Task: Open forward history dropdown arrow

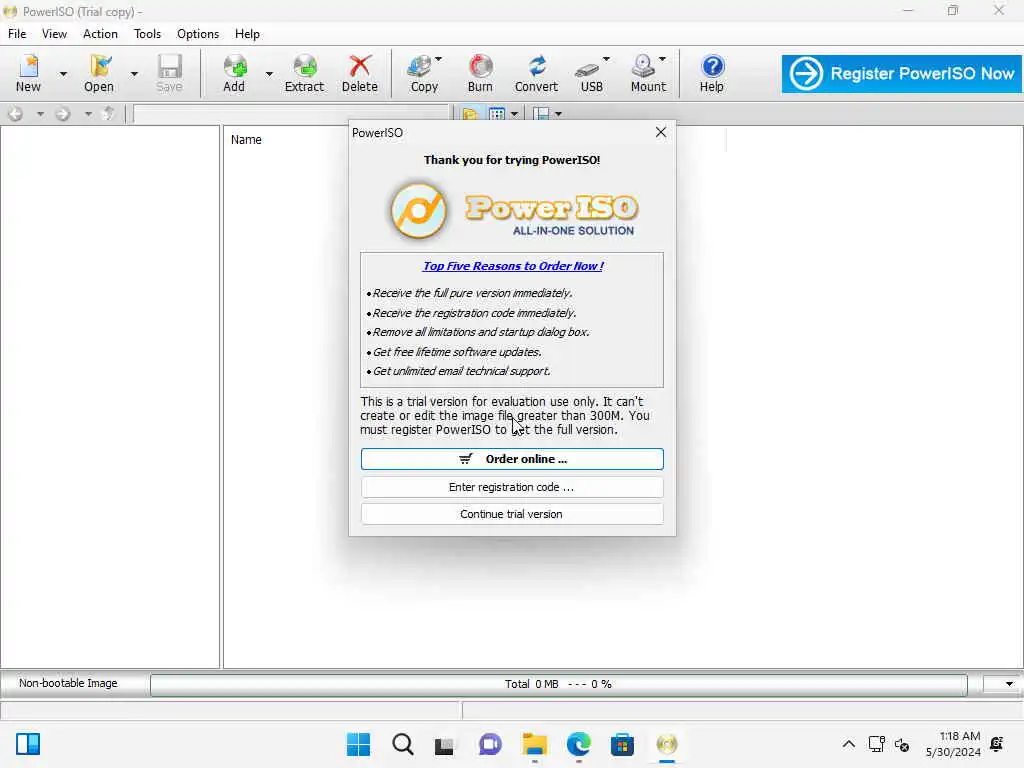Action: tap(88, 114)
